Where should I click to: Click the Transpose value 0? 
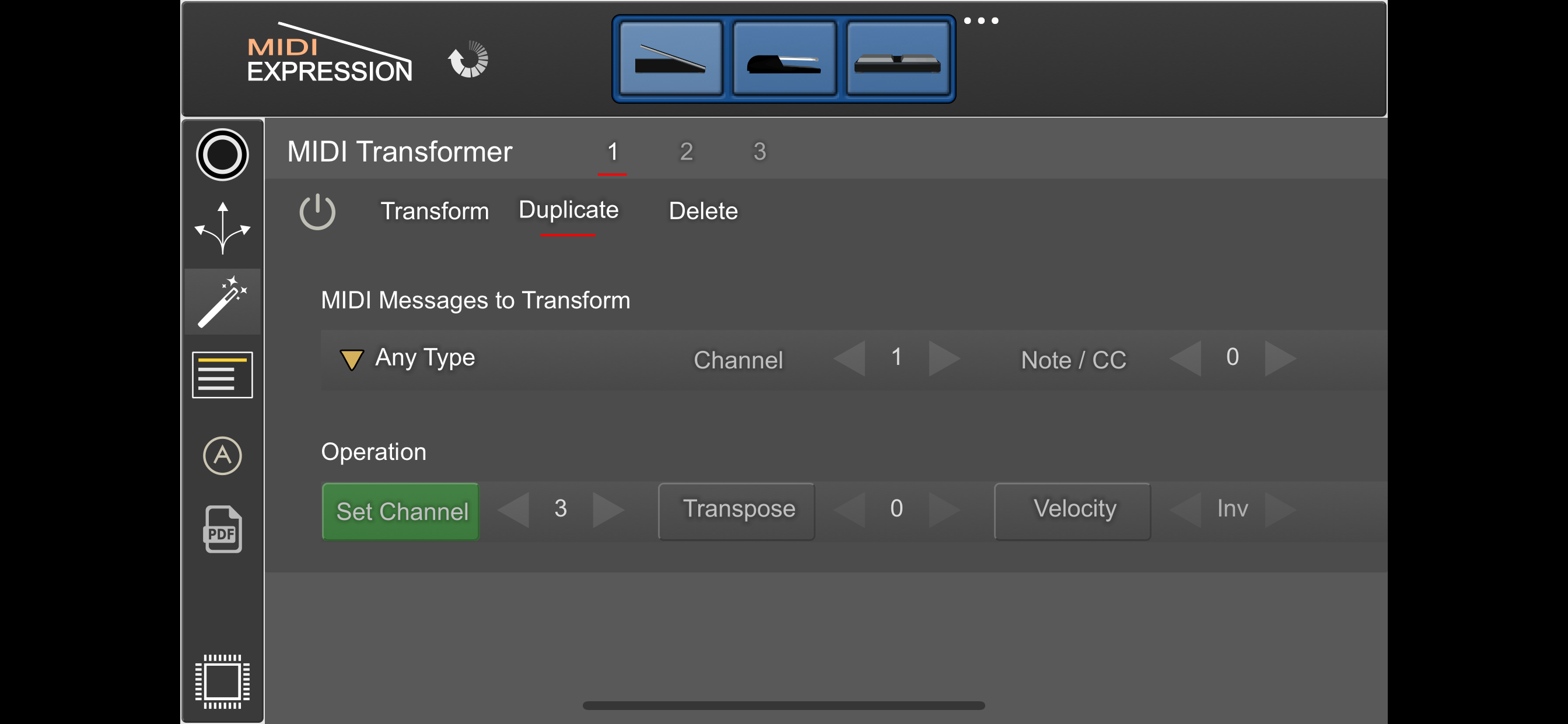[897, 509]
